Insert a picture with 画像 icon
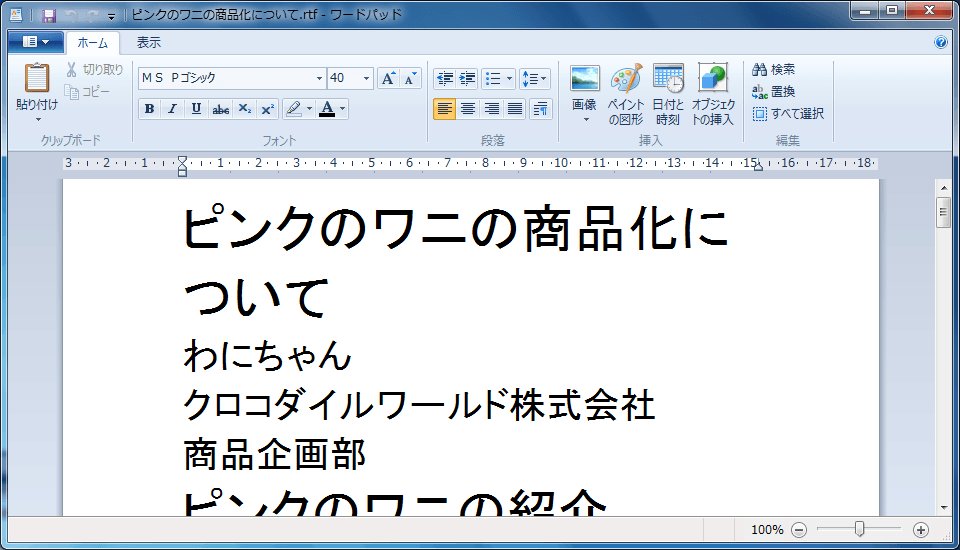 [x=585, y=79]
